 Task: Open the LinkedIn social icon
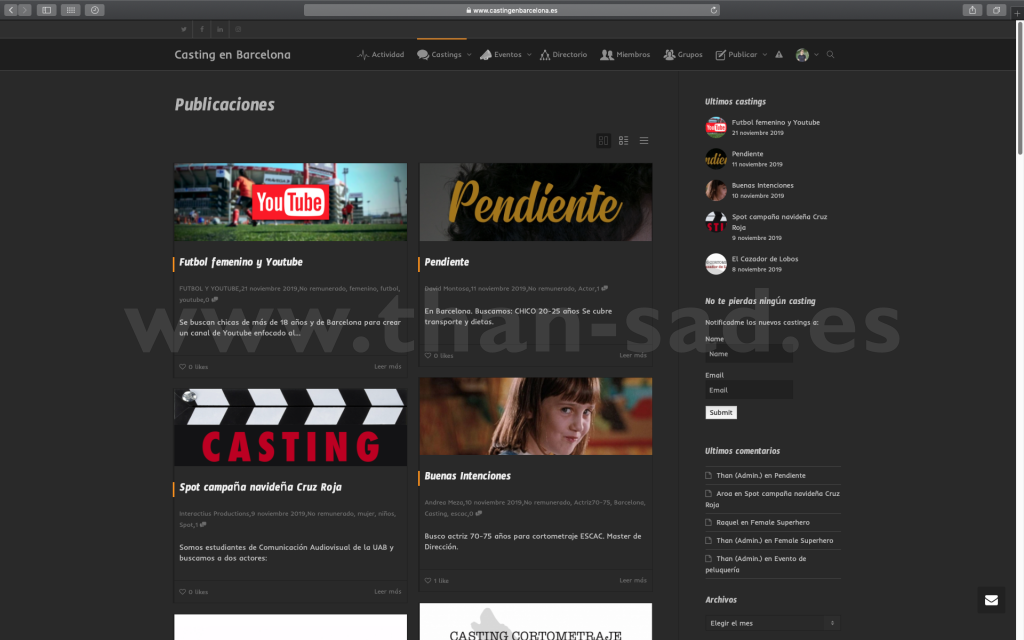click(x=220, y=29)
